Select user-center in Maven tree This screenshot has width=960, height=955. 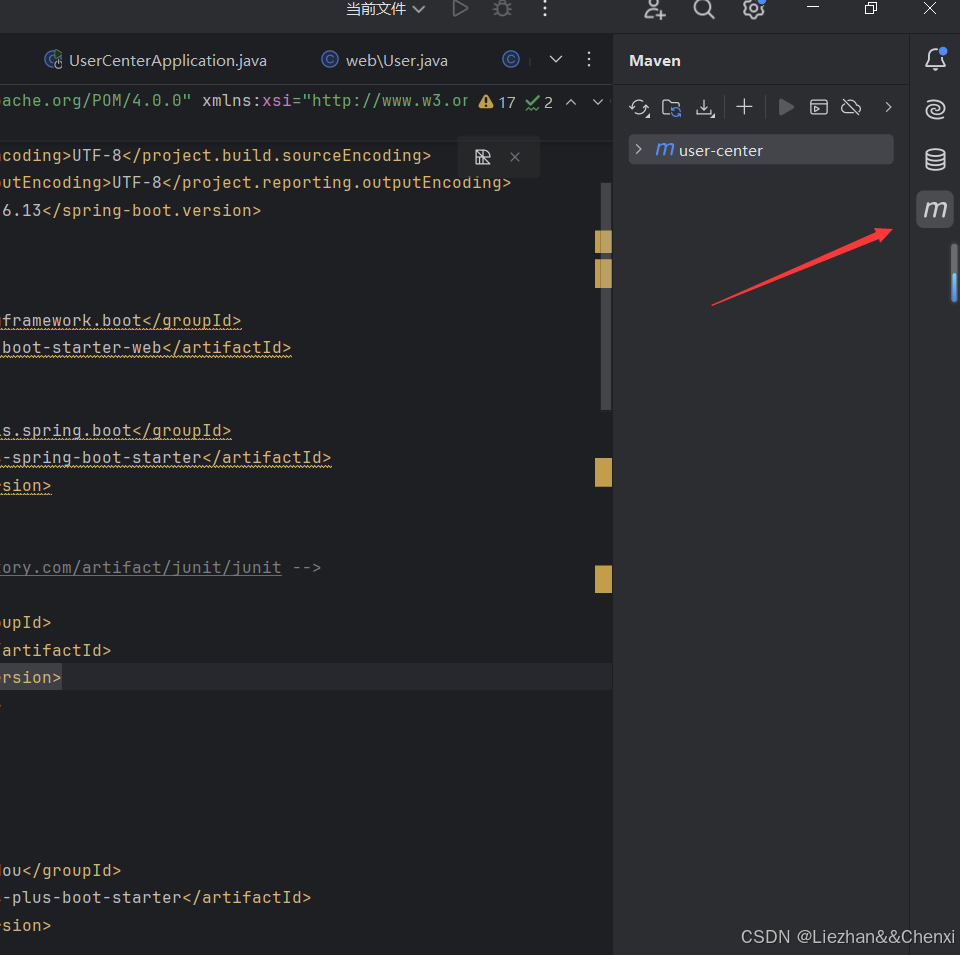point(760,149)
